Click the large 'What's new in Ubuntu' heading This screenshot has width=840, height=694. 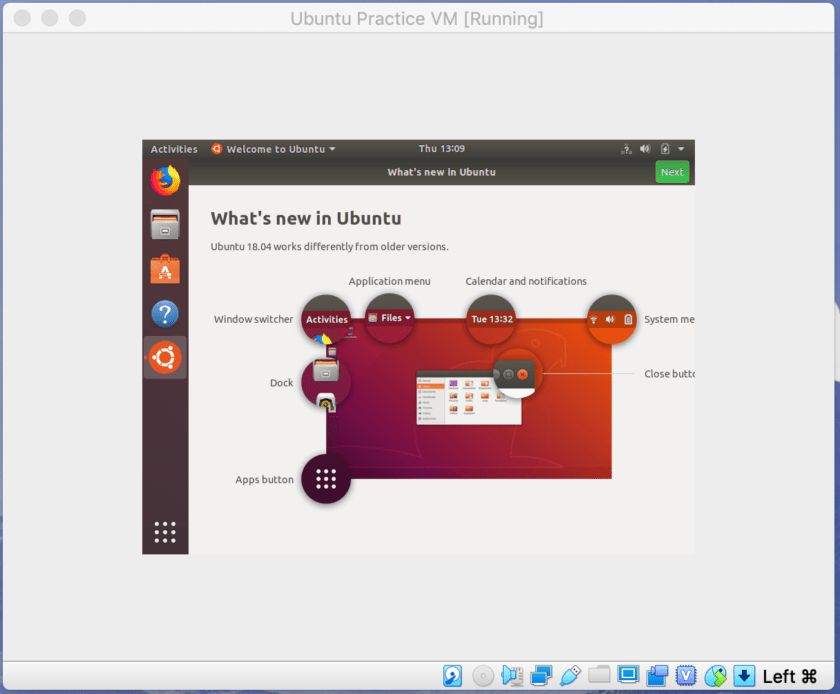[306, 219]
